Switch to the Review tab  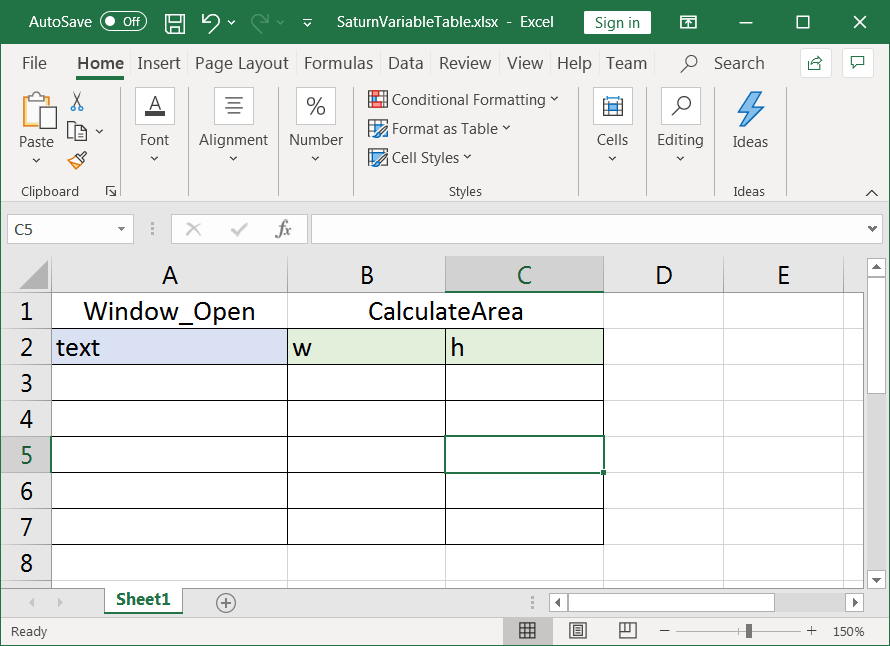pos(465,63)
